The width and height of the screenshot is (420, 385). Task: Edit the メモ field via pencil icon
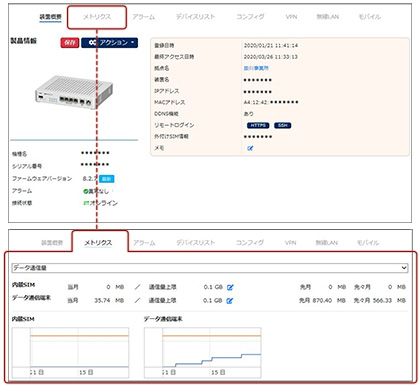[x=250, y=148]
